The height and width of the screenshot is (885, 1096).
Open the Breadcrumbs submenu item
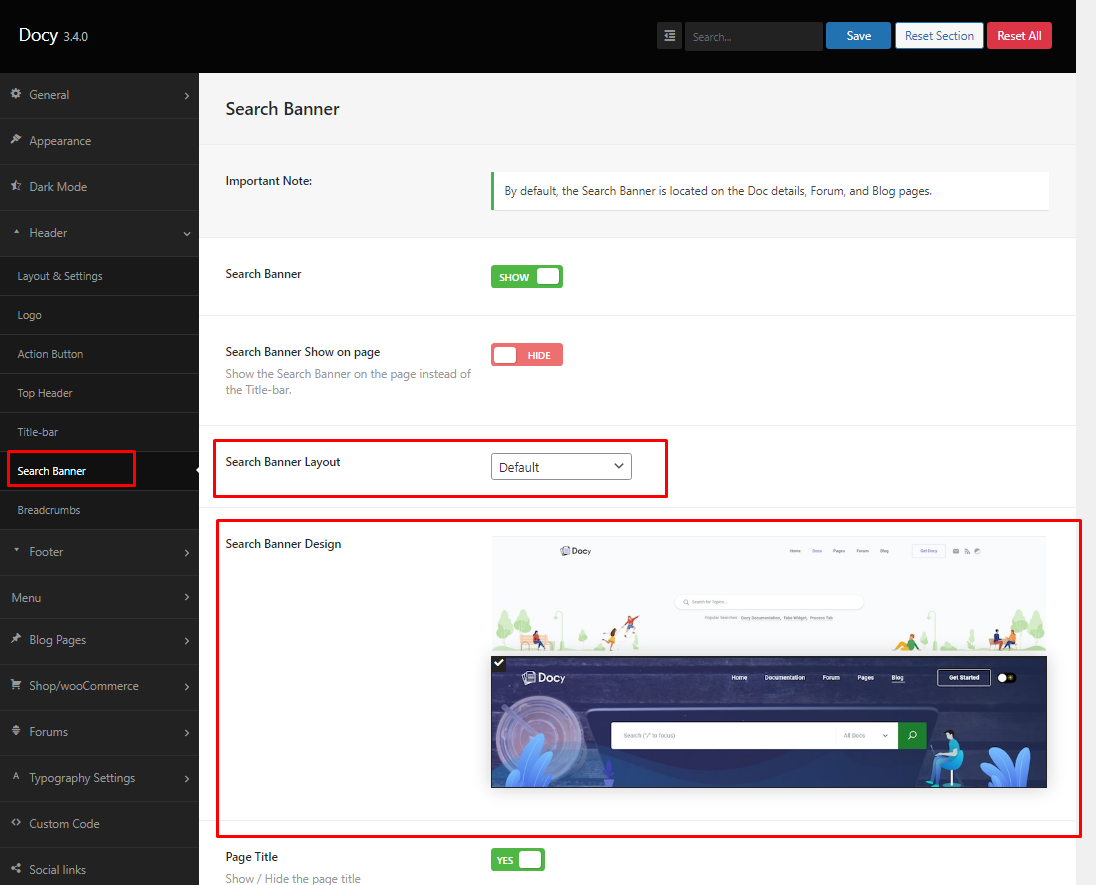coord(99,510)
